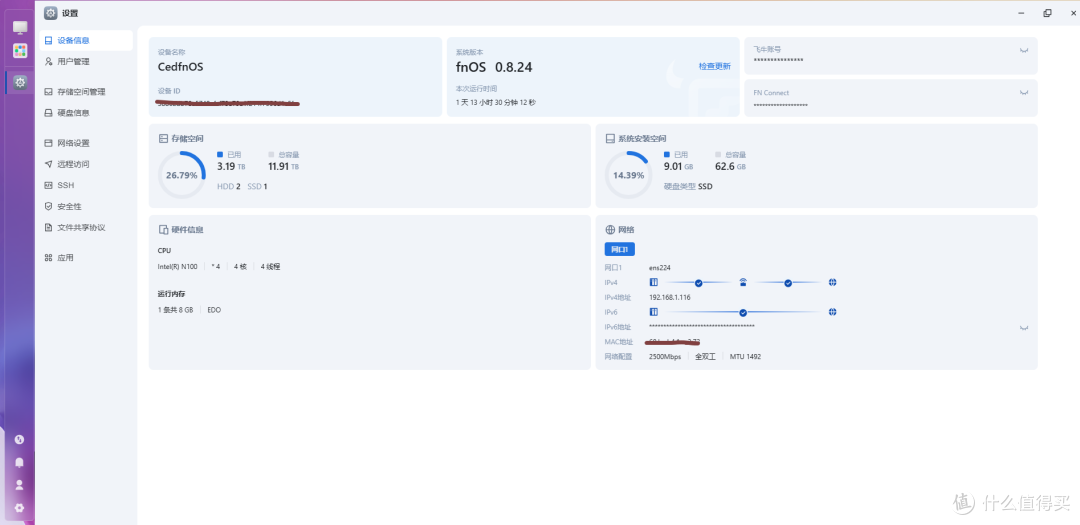The height and width of the screenshot is (525, 1080).
Task: Click the 62.6 GB system capacity value
Action: (x=730, y=167)
